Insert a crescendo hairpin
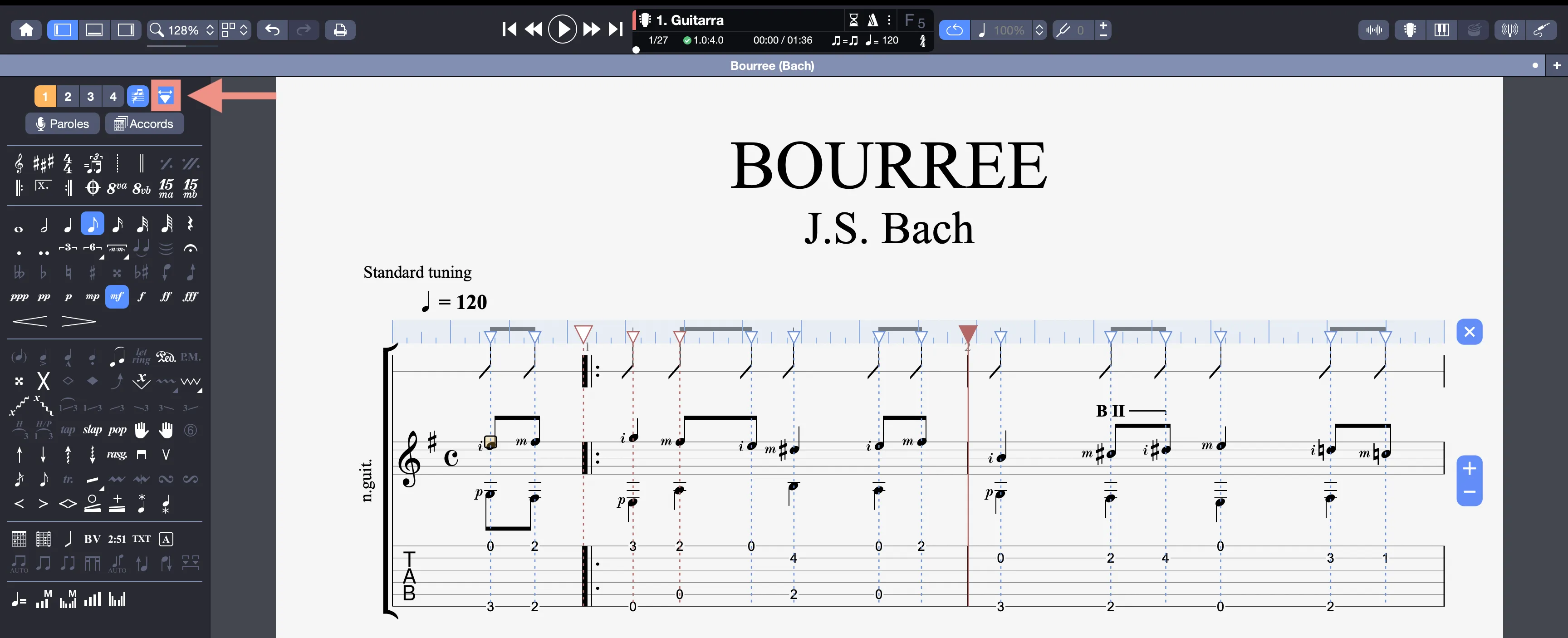This screenshot has height=638, width=1568. pos(30,321)
